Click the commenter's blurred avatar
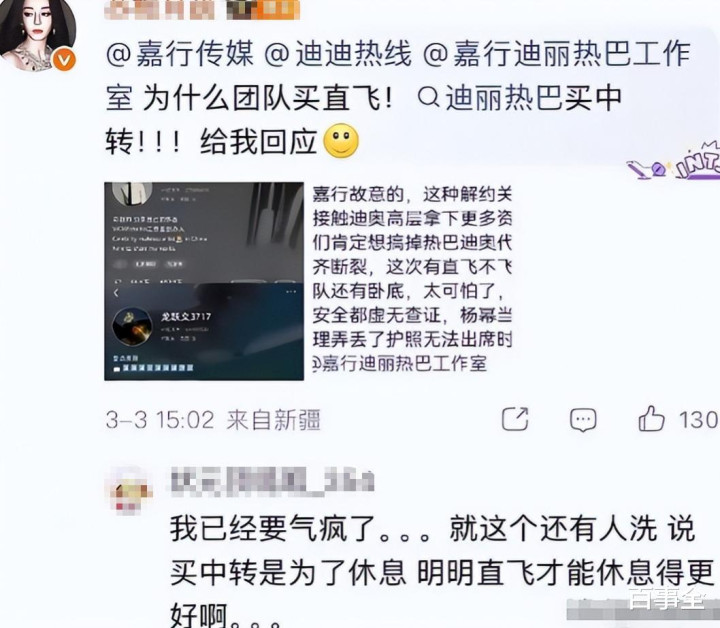Screen dimensions: 720x628 coord(131,490)
